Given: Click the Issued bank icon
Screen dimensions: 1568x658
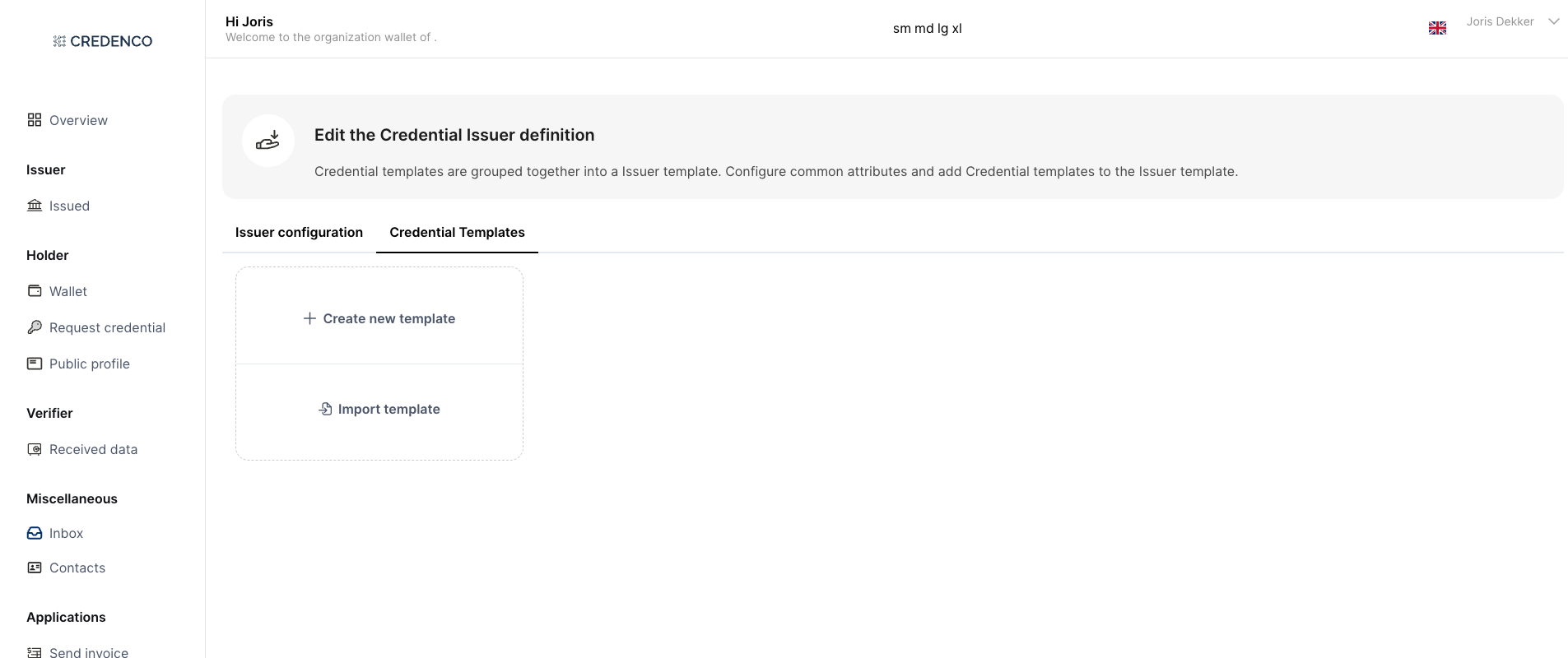Looking at the screenshot, I should point(35,206).
